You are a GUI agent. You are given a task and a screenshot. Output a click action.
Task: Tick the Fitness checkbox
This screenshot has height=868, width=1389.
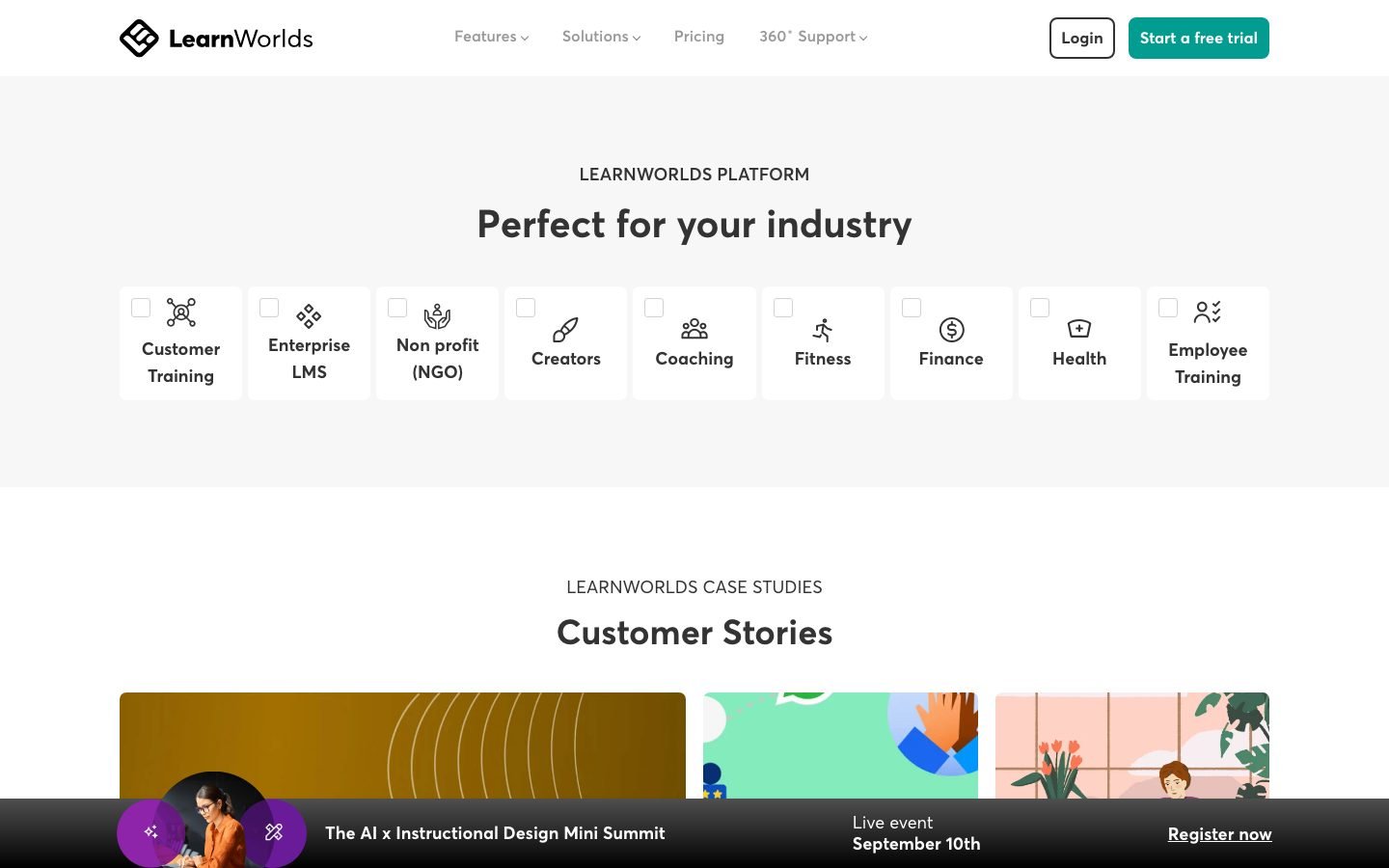(783, 308)
